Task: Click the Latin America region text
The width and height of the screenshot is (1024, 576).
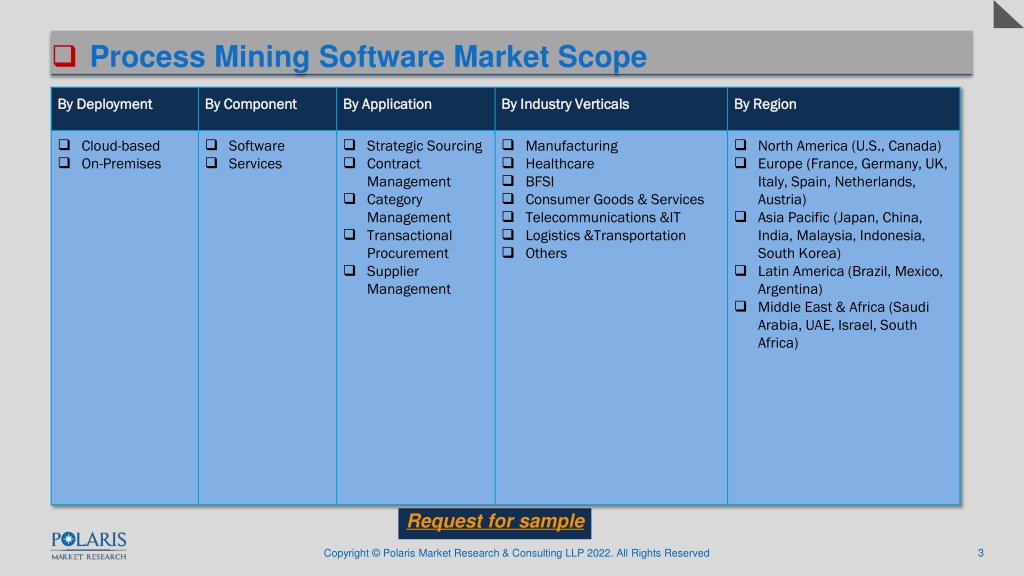Action: [x=850, y=280]
